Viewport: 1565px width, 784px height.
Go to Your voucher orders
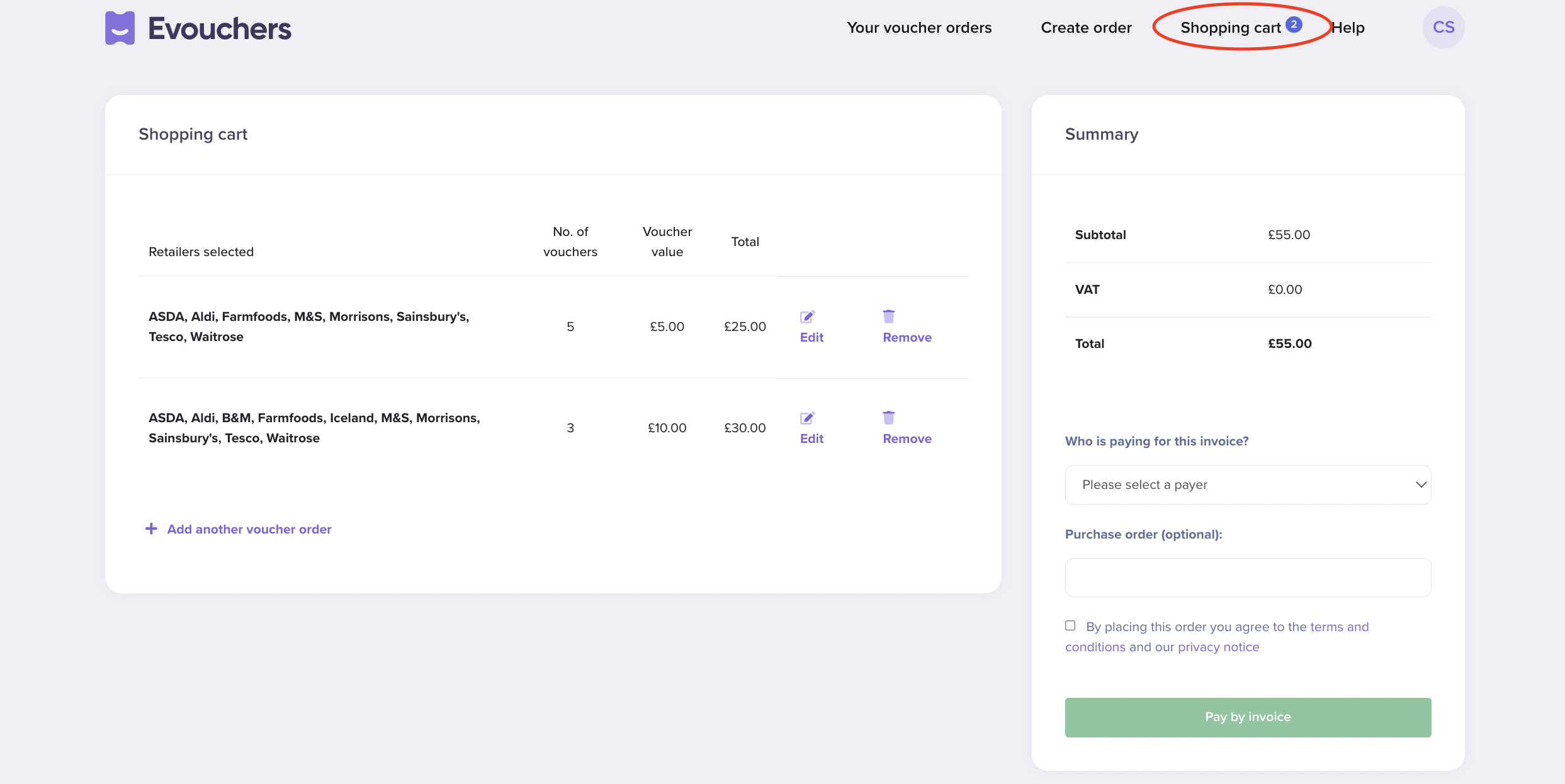coord(919,28)
